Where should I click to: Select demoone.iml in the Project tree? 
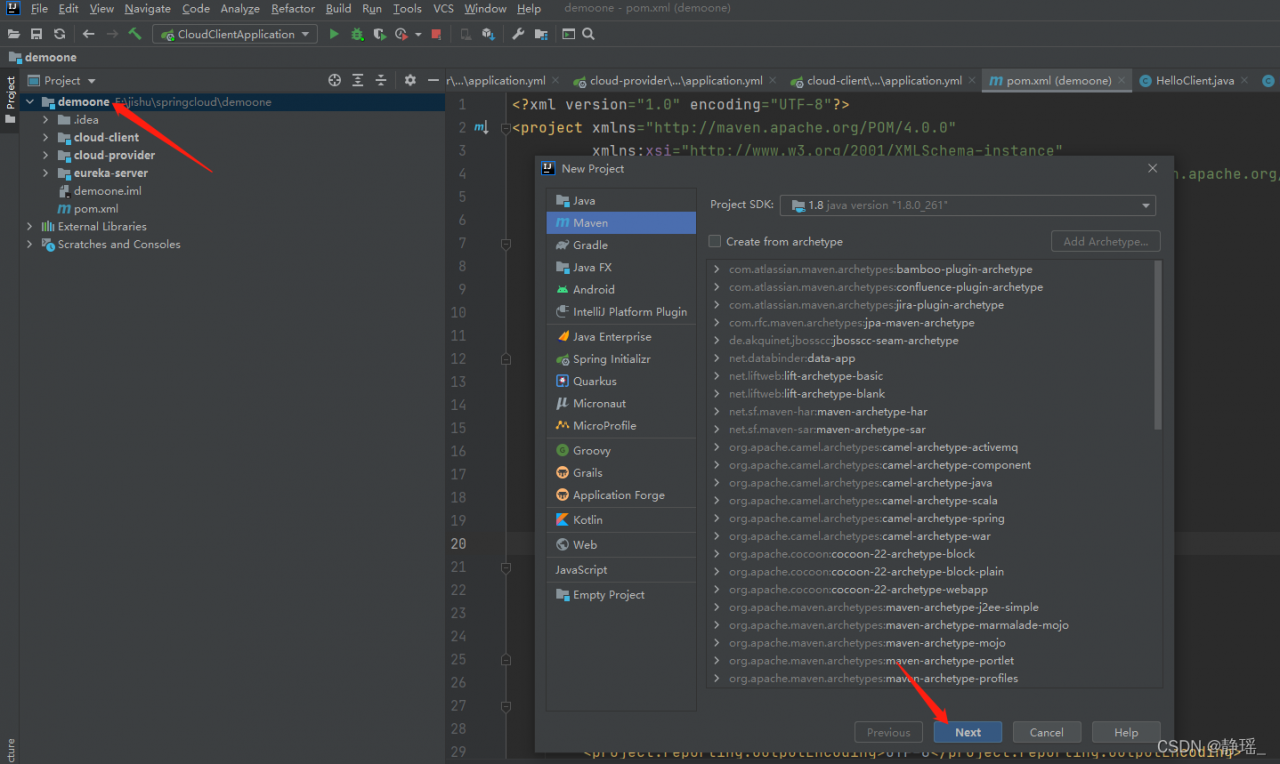98,191
